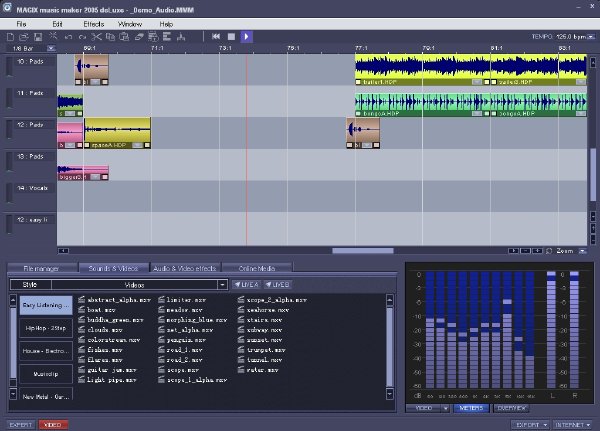Toggle mute on track 10 Pads

tap(10, 67)
